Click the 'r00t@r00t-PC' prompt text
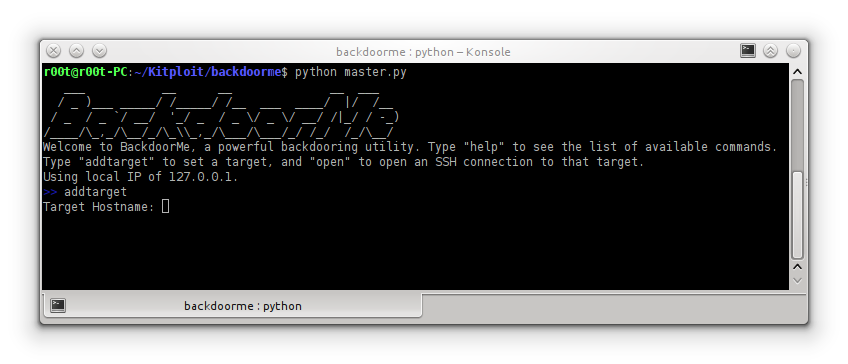Image resolution: width=848 pixels, height=364 pixels. tap(85, 72)
